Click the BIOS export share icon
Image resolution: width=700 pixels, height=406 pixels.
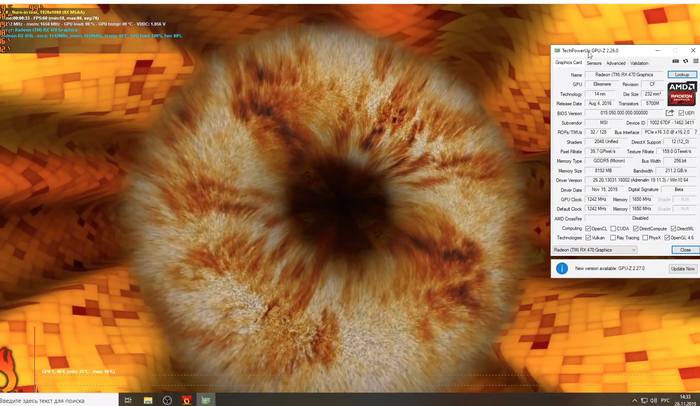click(669, 113)
